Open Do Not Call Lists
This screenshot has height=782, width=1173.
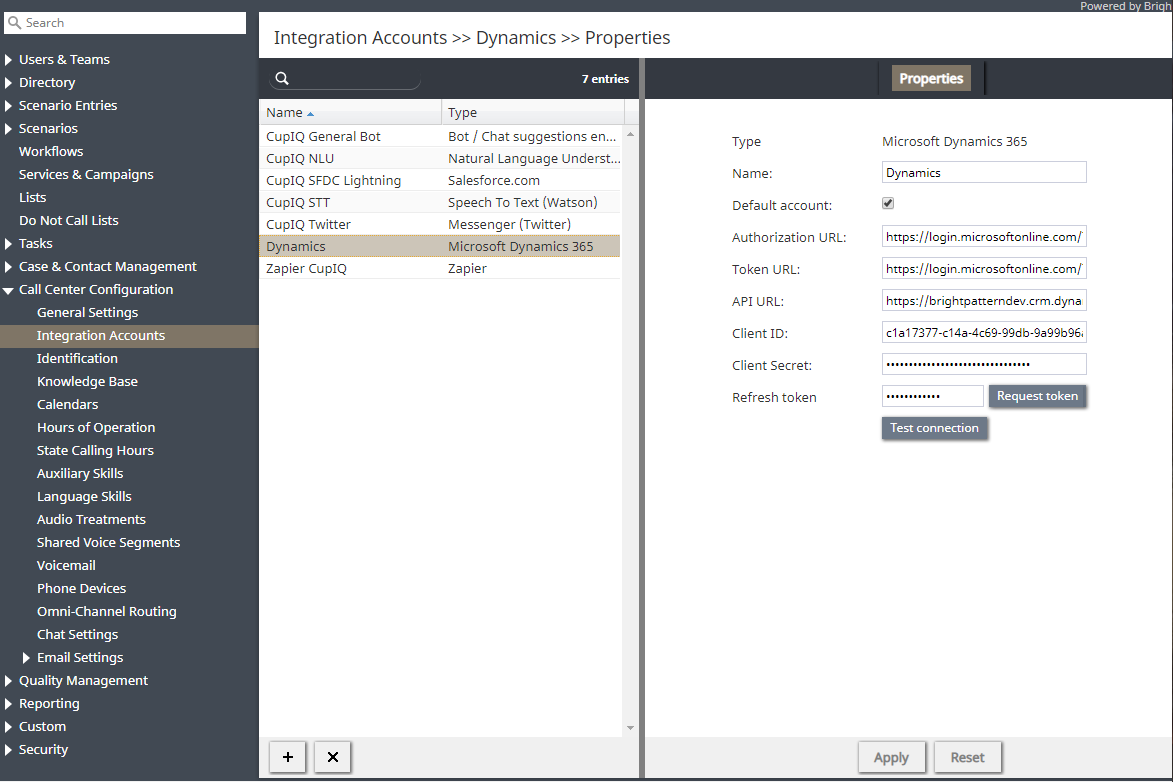pos(69,221)
